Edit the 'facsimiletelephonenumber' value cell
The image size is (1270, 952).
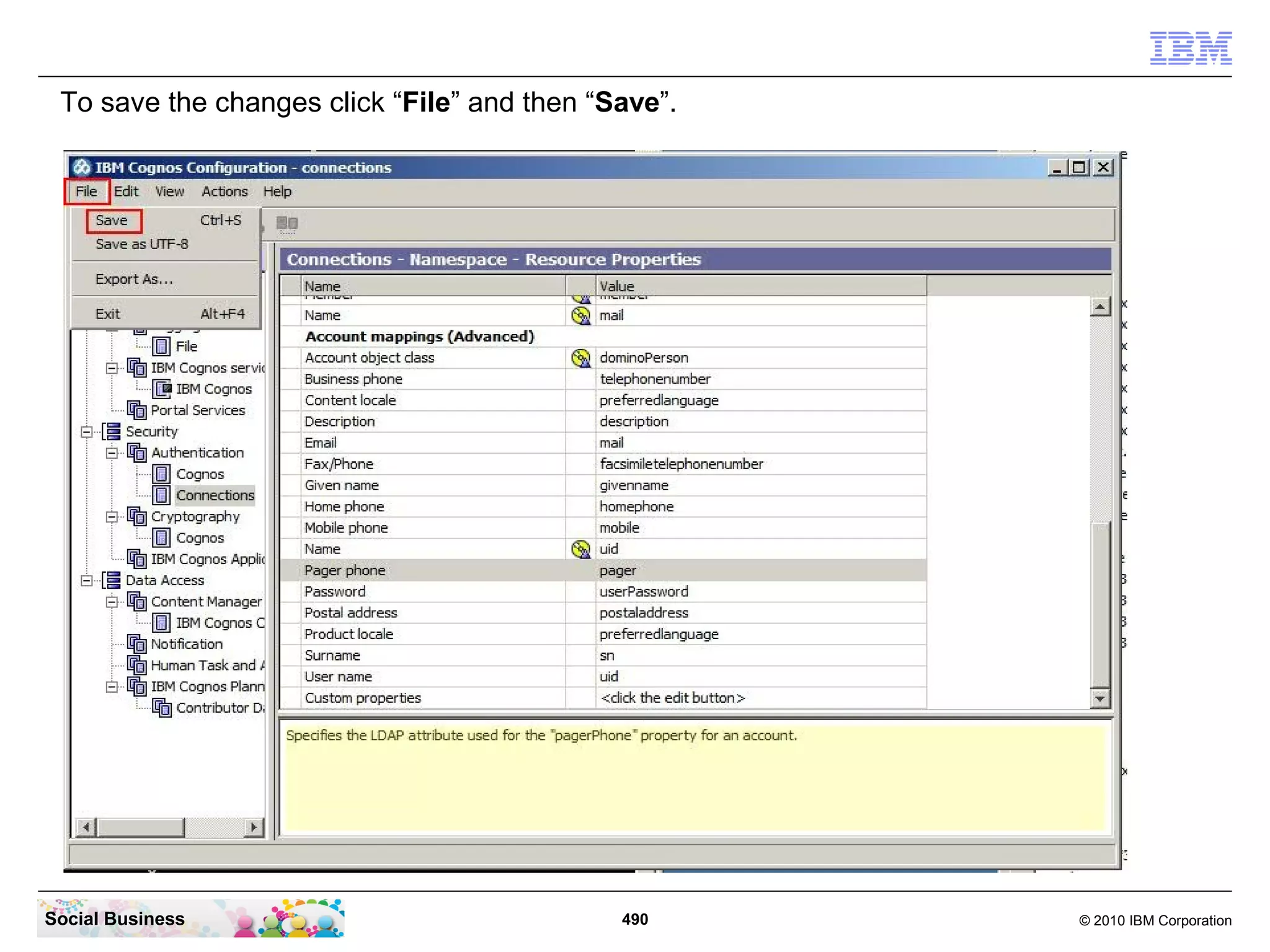761,464
